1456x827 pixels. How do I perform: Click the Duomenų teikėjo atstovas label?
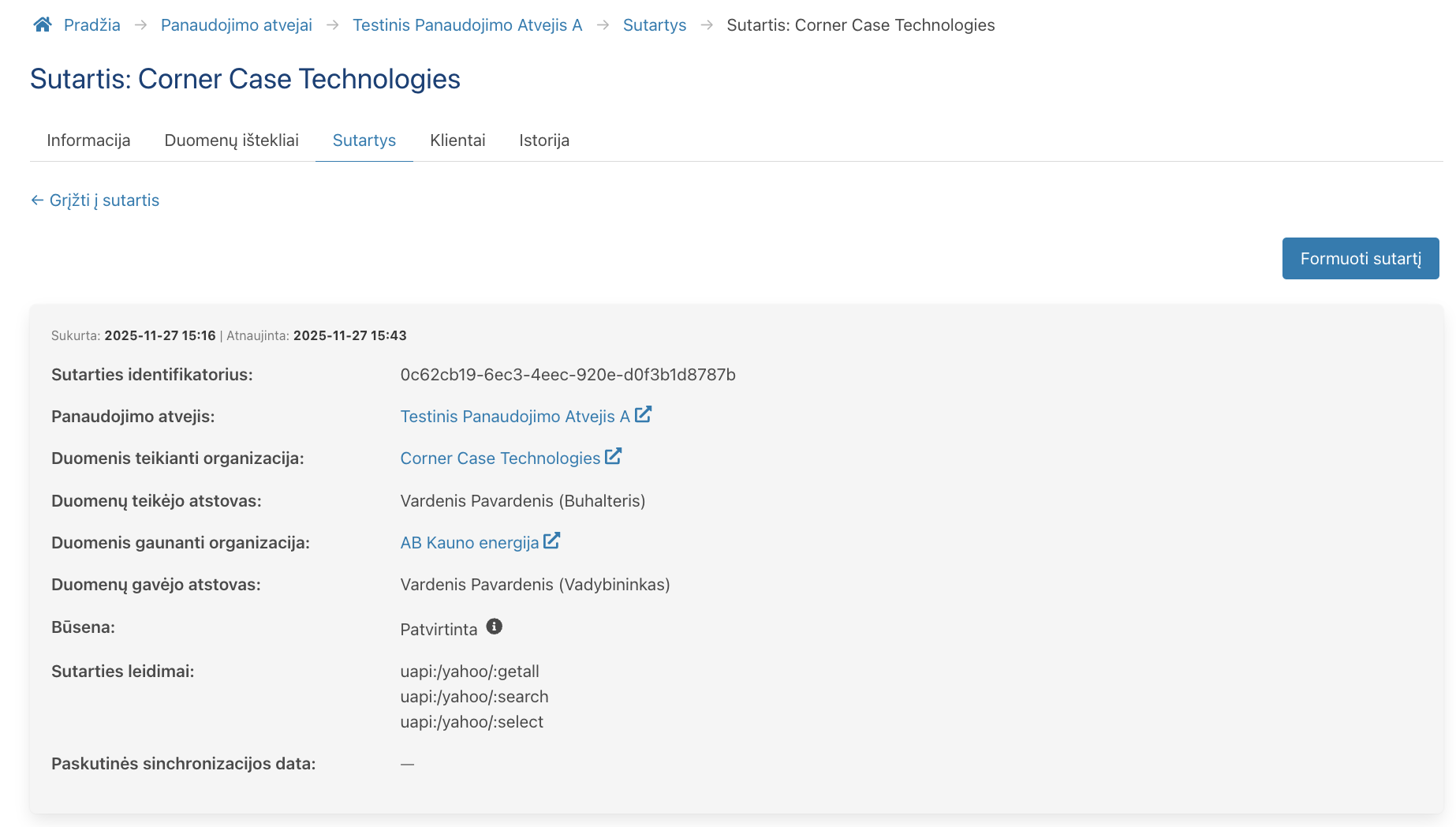[x=156, y=501]
